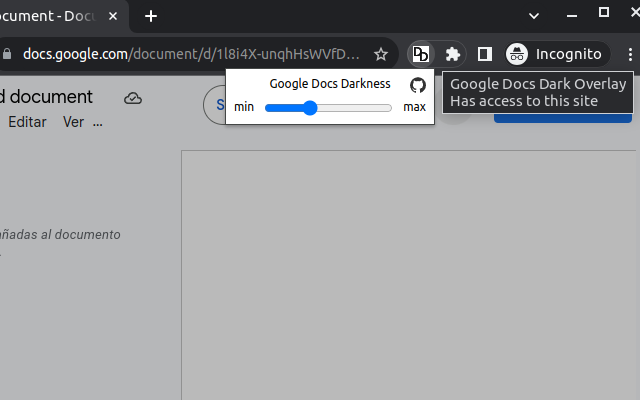Screen dimensions: 640x400
Task: Open the tab search chevron
Action: (534, 16)
